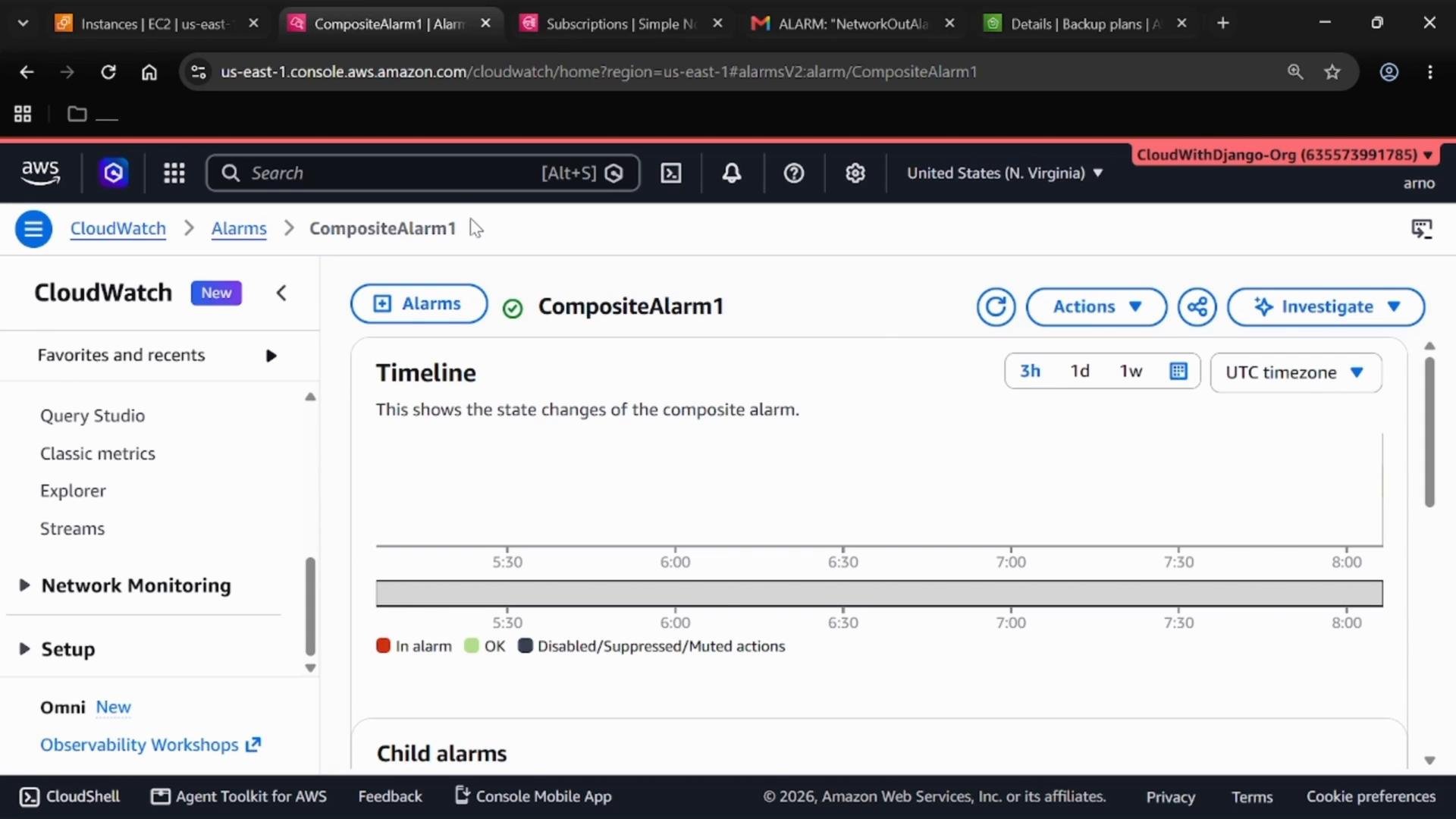This screenshot has height=819, width=1456.
Task: Launch CloudShell from the top navigation icon
Action: tap(671, 173)
